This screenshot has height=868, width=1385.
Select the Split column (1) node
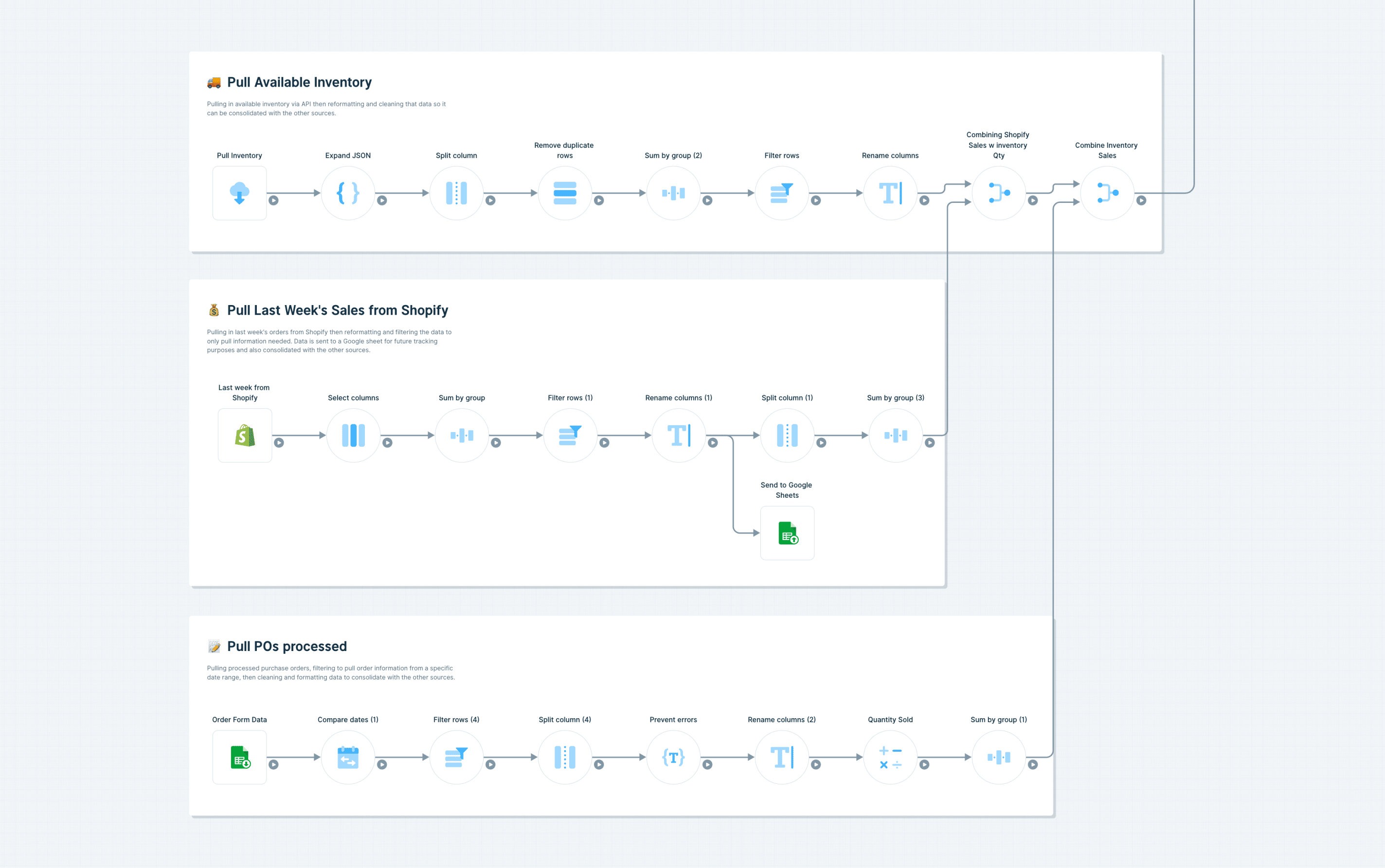point(788,435)
